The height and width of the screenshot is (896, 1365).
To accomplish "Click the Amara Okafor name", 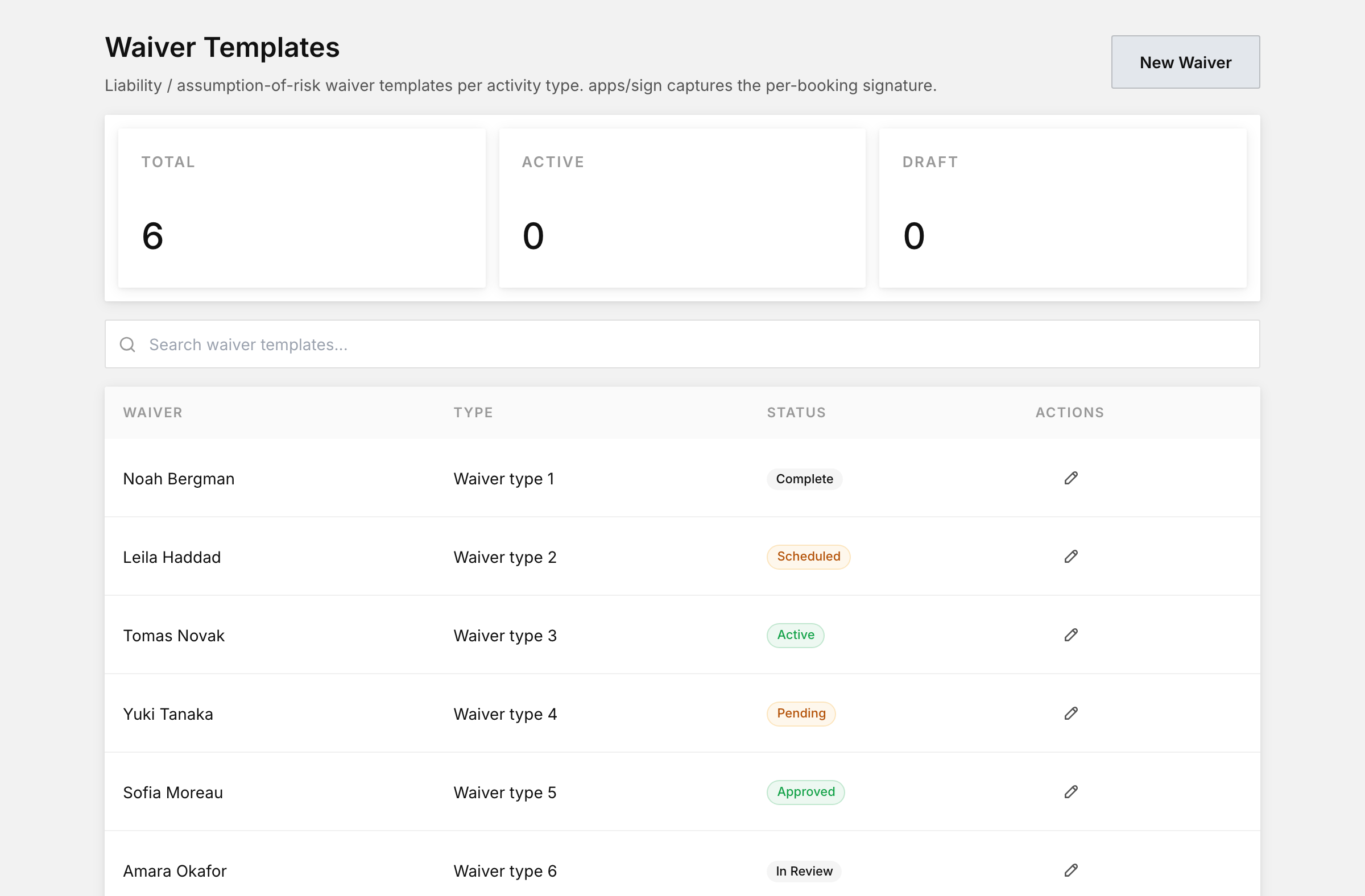I will click(175, 872).
